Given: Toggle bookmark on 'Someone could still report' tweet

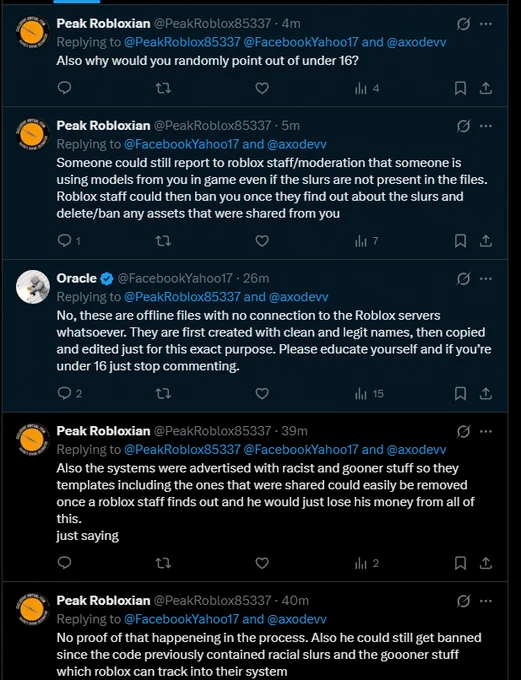Looking at the screenshot, I should [460, 241].
